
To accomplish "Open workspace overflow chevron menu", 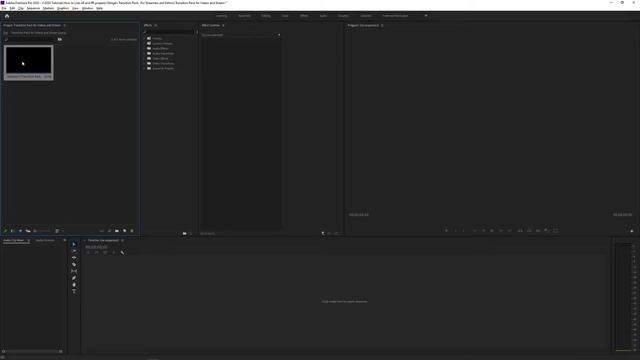I will click(x=426, y=16).
